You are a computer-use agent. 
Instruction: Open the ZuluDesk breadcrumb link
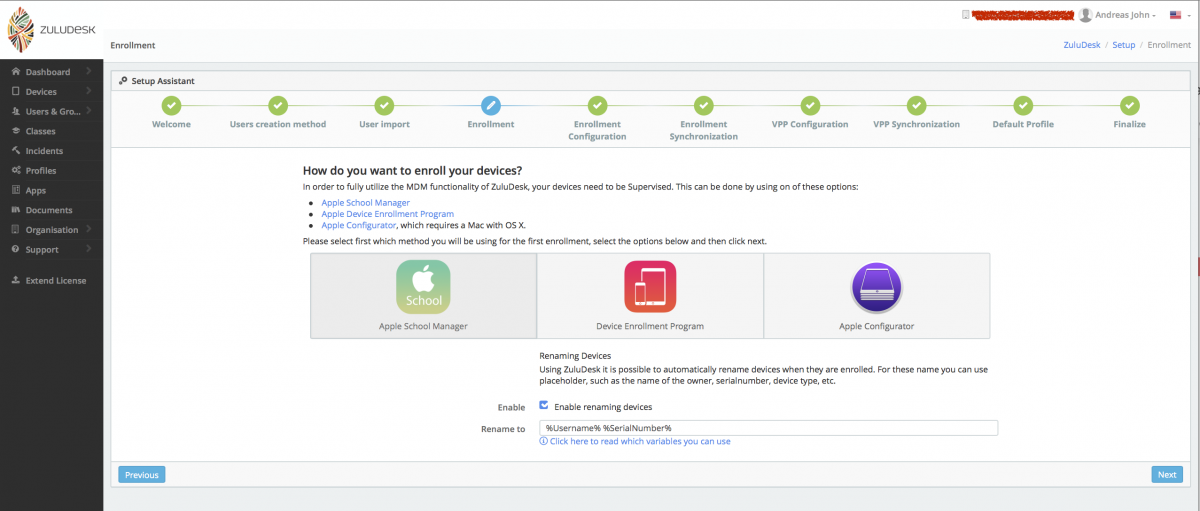(x=1080, y=45)
